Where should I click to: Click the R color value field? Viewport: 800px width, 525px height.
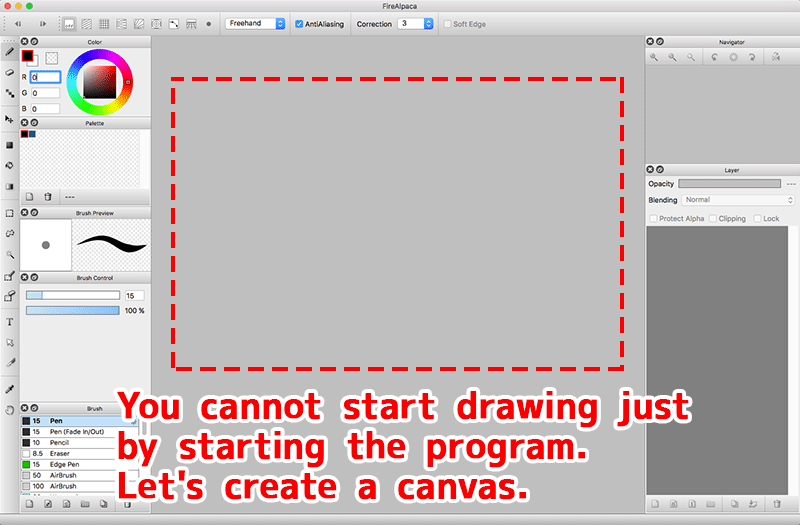click(45, 77)
